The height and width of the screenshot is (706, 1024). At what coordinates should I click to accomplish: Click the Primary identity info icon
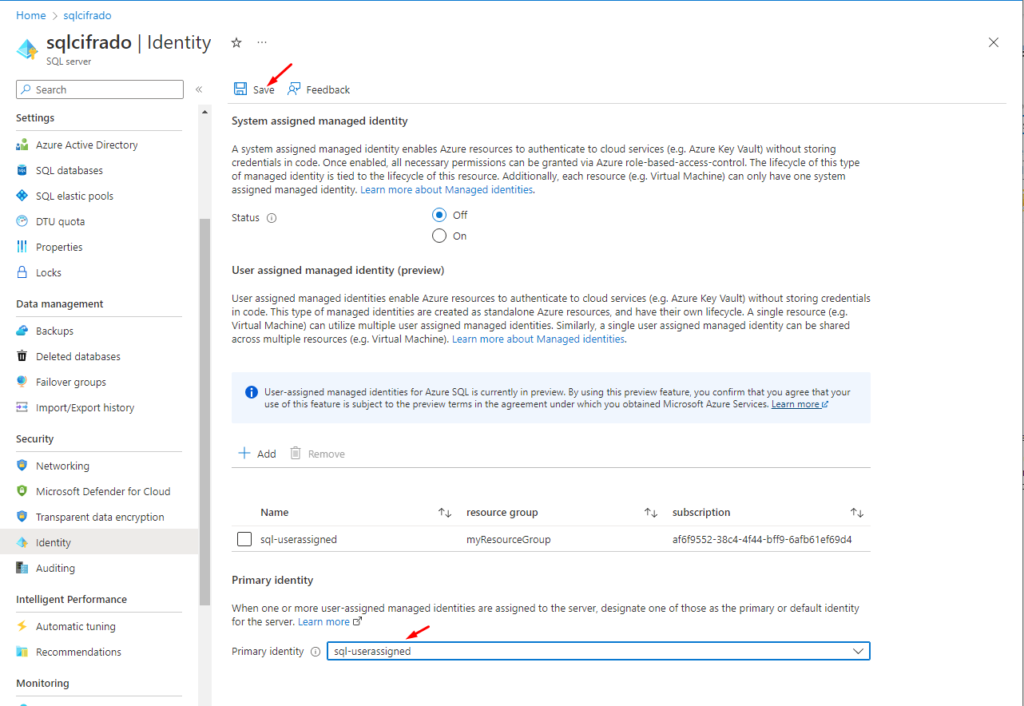[315, 652]
